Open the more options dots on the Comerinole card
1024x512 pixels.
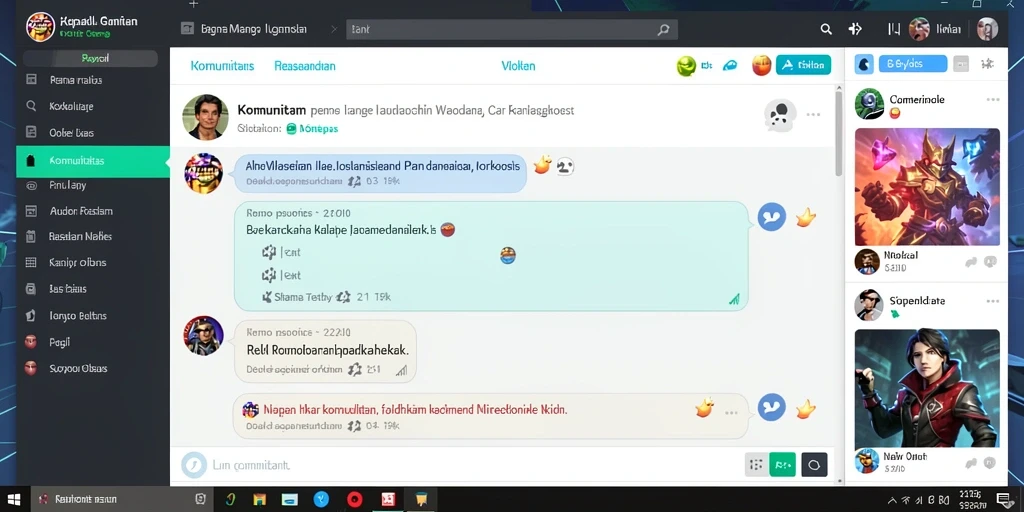(993, 100)
